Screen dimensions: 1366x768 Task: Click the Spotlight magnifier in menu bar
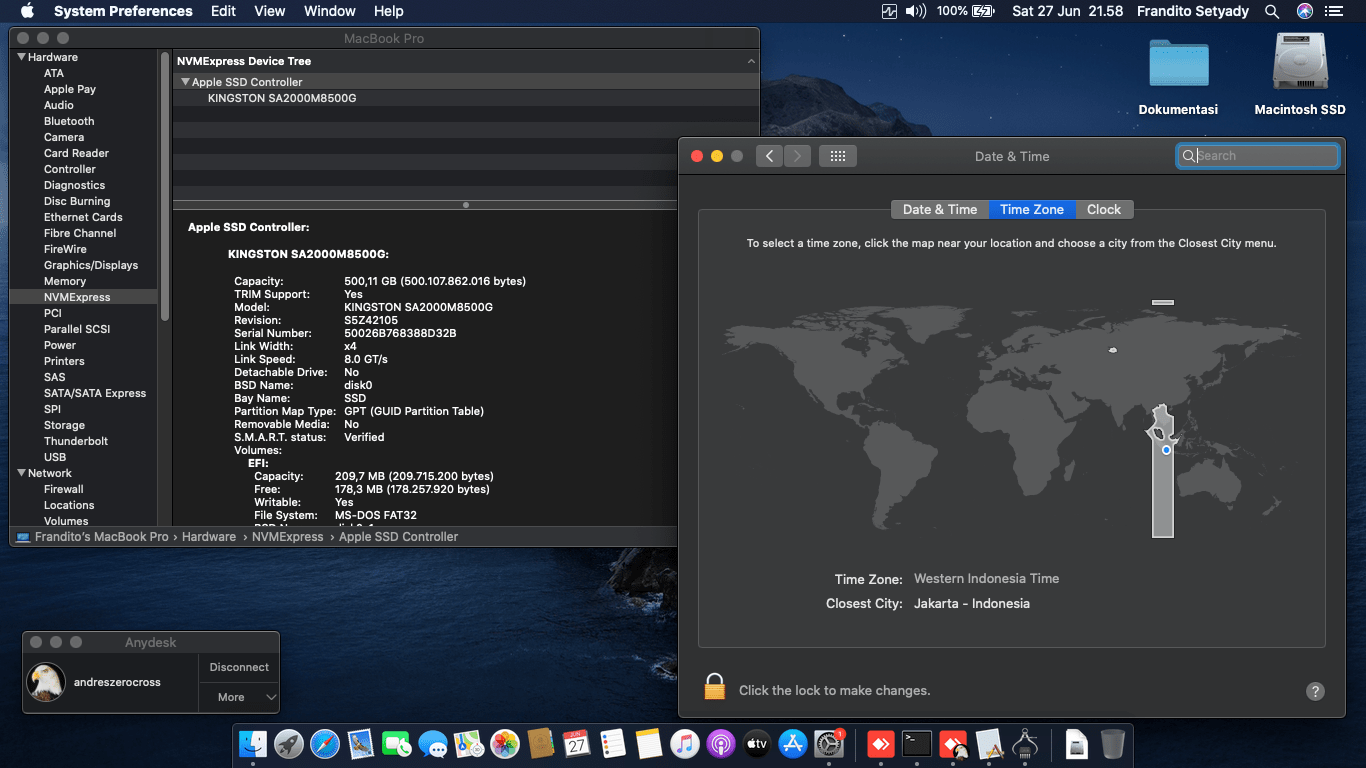click(1272, 11)
